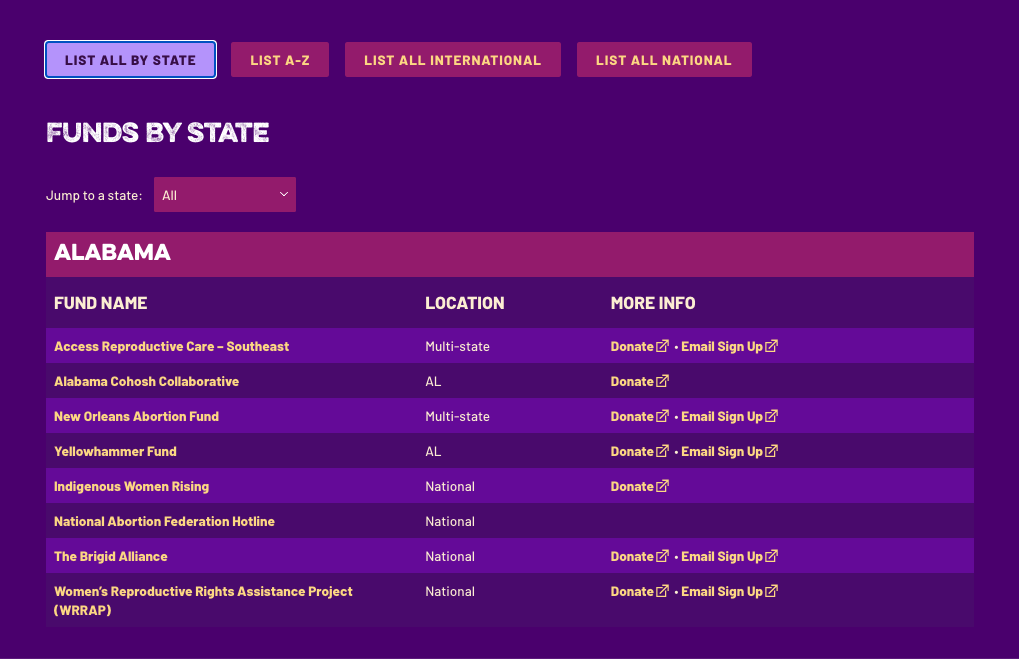The height and width of the screenshot is (659, 1019).
Task: Open National Abortion Federation Hotline link
Action: (164, 522)
